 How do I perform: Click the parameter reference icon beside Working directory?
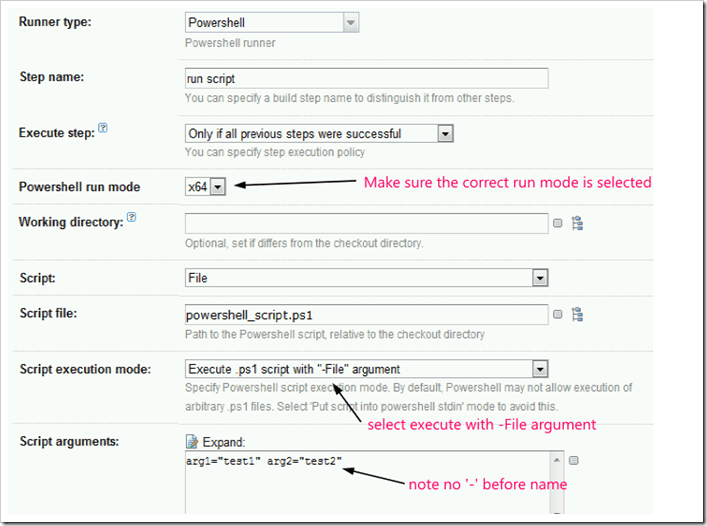click(x=558, y=223)
